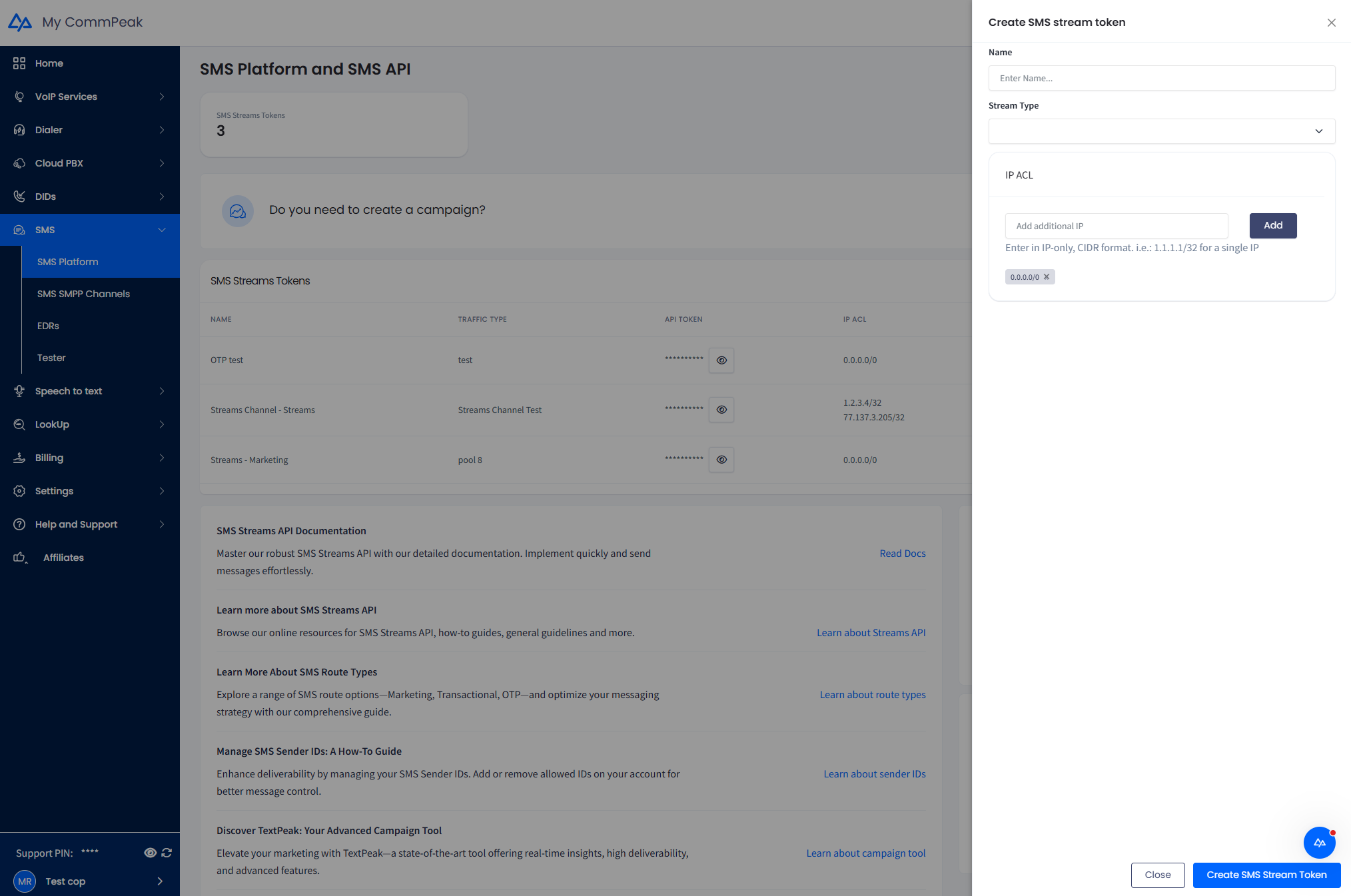Image resolution: width=1351 pixels, height=896 pixels.
Task: Open LookUp via its magnifier icon
Action: 19,424
